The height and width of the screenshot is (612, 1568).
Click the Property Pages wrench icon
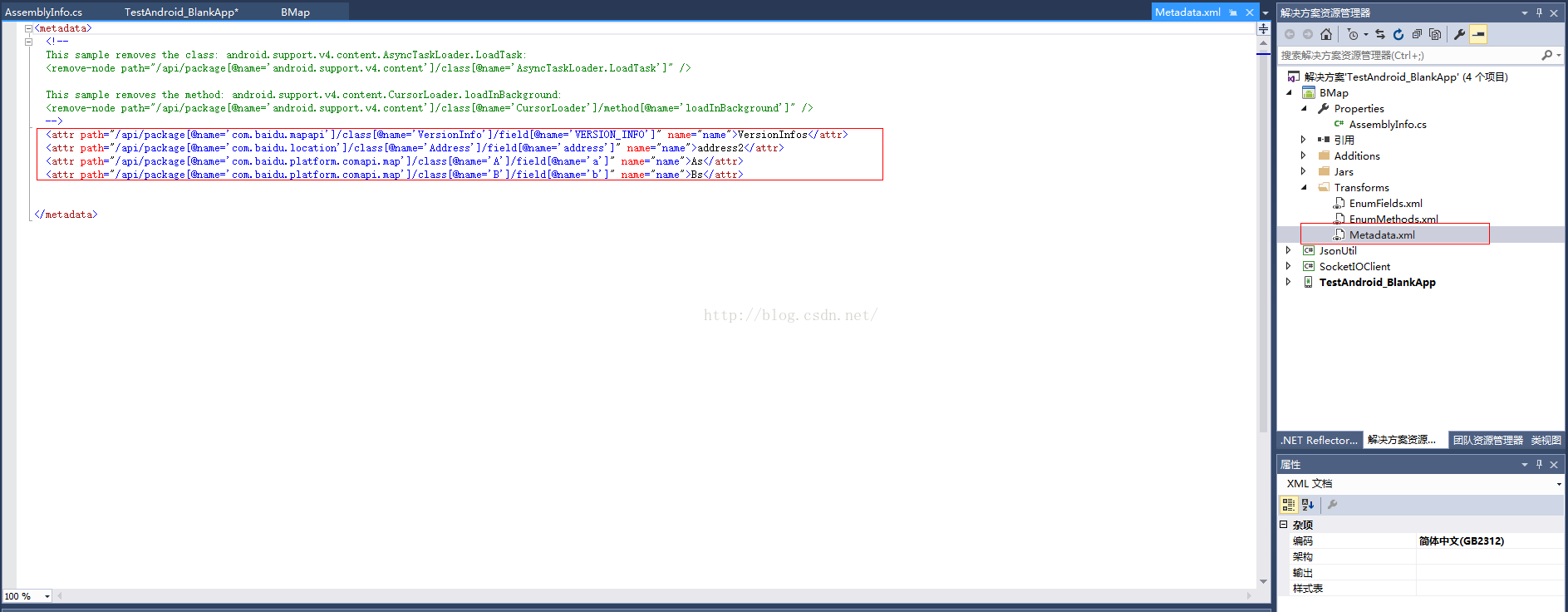1332,504
